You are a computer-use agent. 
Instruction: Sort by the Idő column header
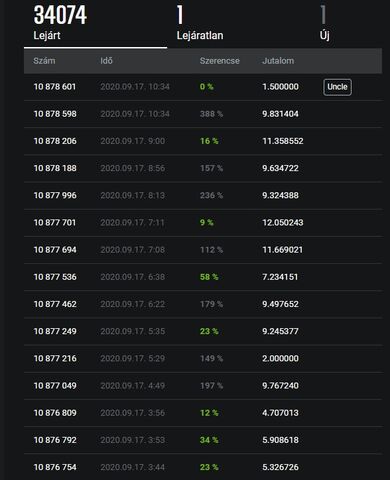point(106,61)
